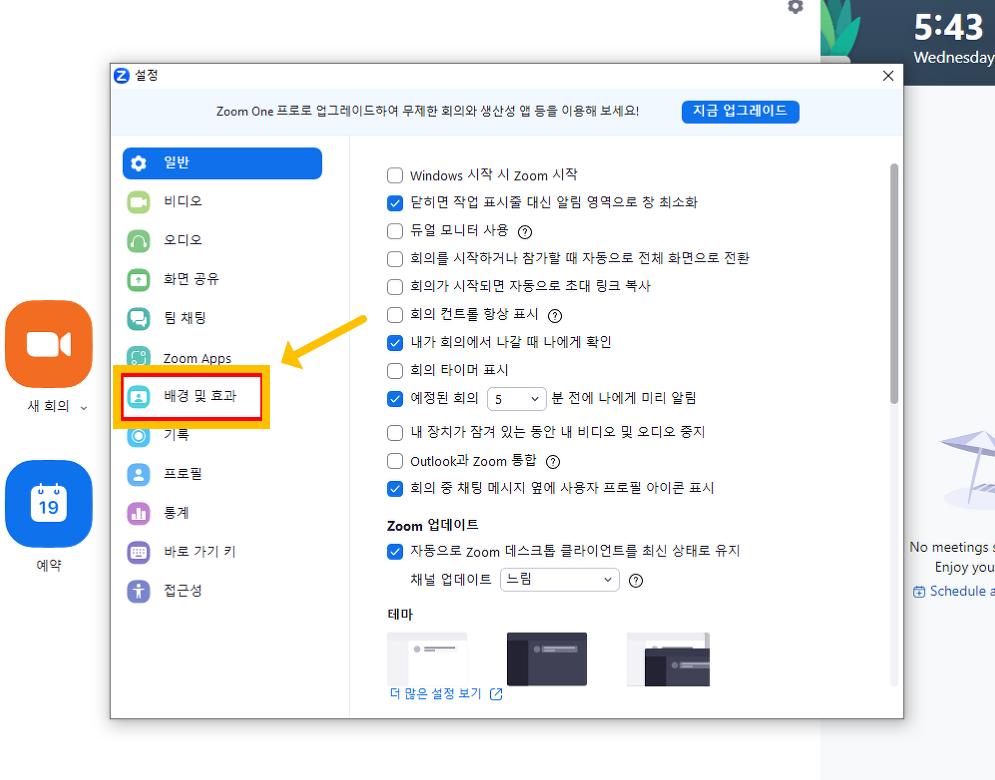The height and width of the screenshot is (780, 995).
Task: Open Zoom Apps settings tab
Action: (222, 357)
